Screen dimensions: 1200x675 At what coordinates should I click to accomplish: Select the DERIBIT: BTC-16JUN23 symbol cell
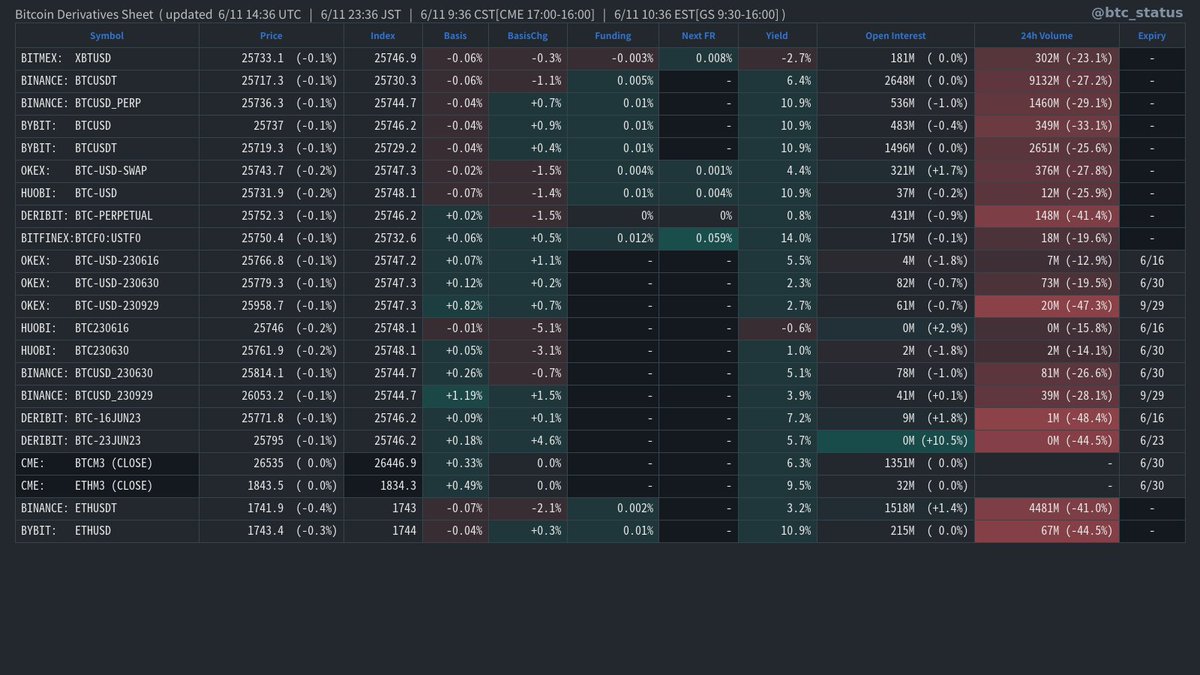(107, 417)
